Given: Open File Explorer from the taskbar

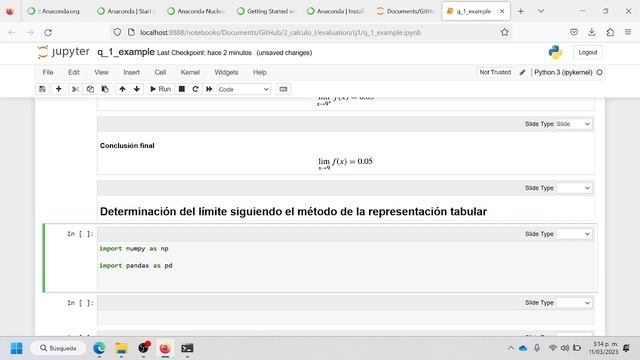Looking at the screenshot, I should point(121,348).
